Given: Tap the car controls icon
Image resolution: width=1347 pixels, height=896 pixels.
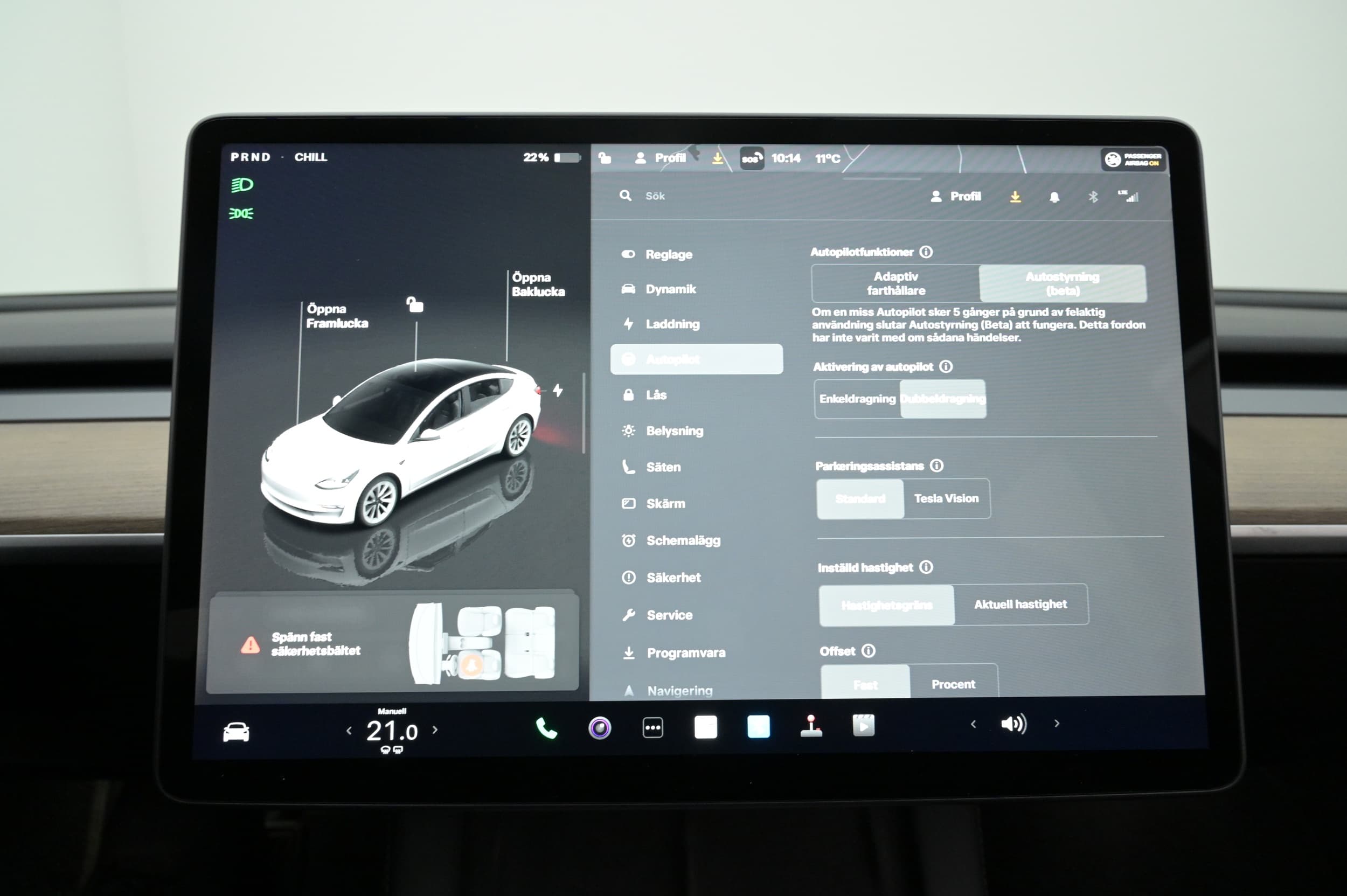Looking at the screenshot, I should [236, 732].
